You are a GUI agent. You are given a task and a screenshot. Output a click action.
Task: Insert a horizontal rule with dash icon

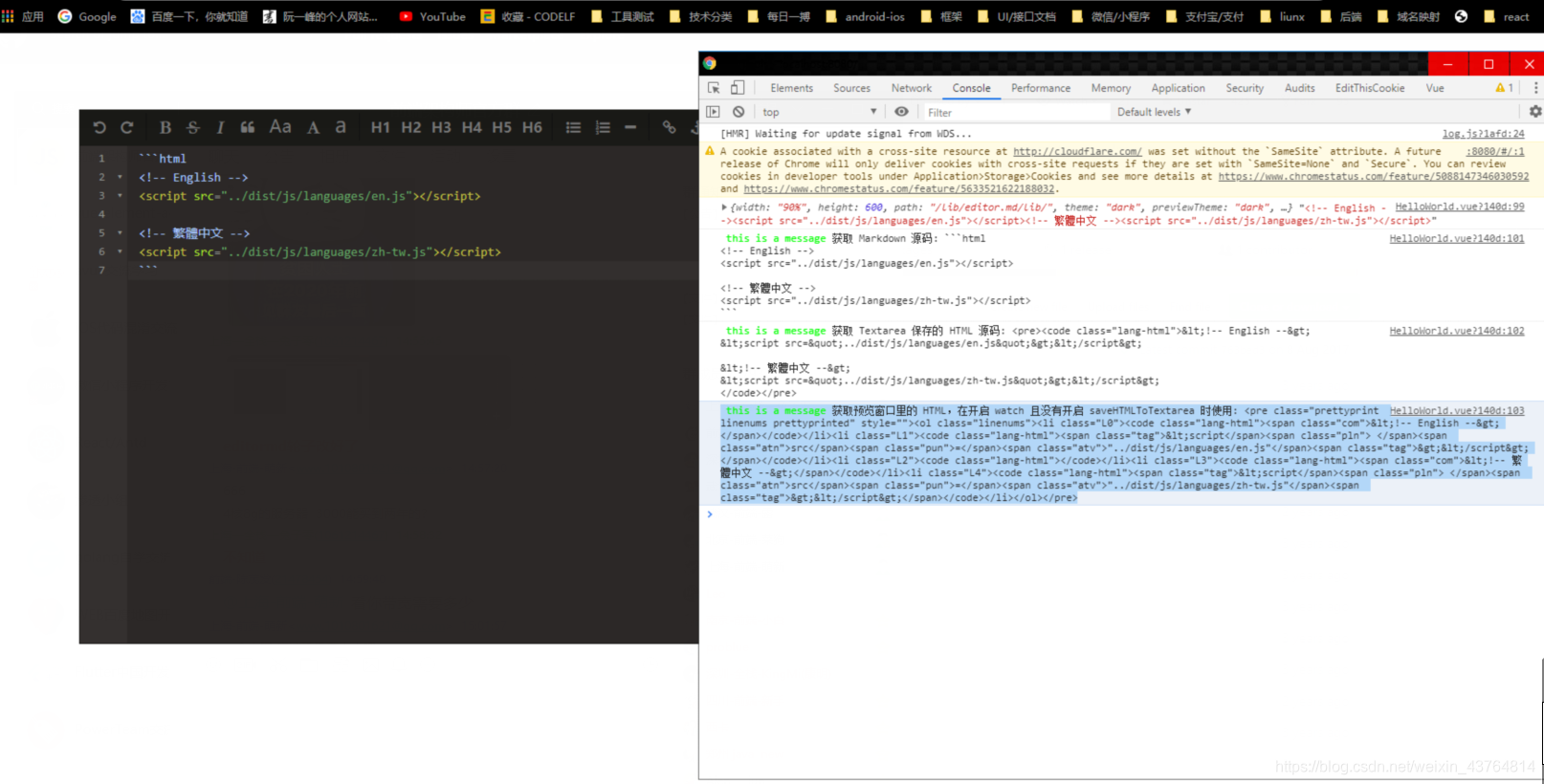point(630,127)
